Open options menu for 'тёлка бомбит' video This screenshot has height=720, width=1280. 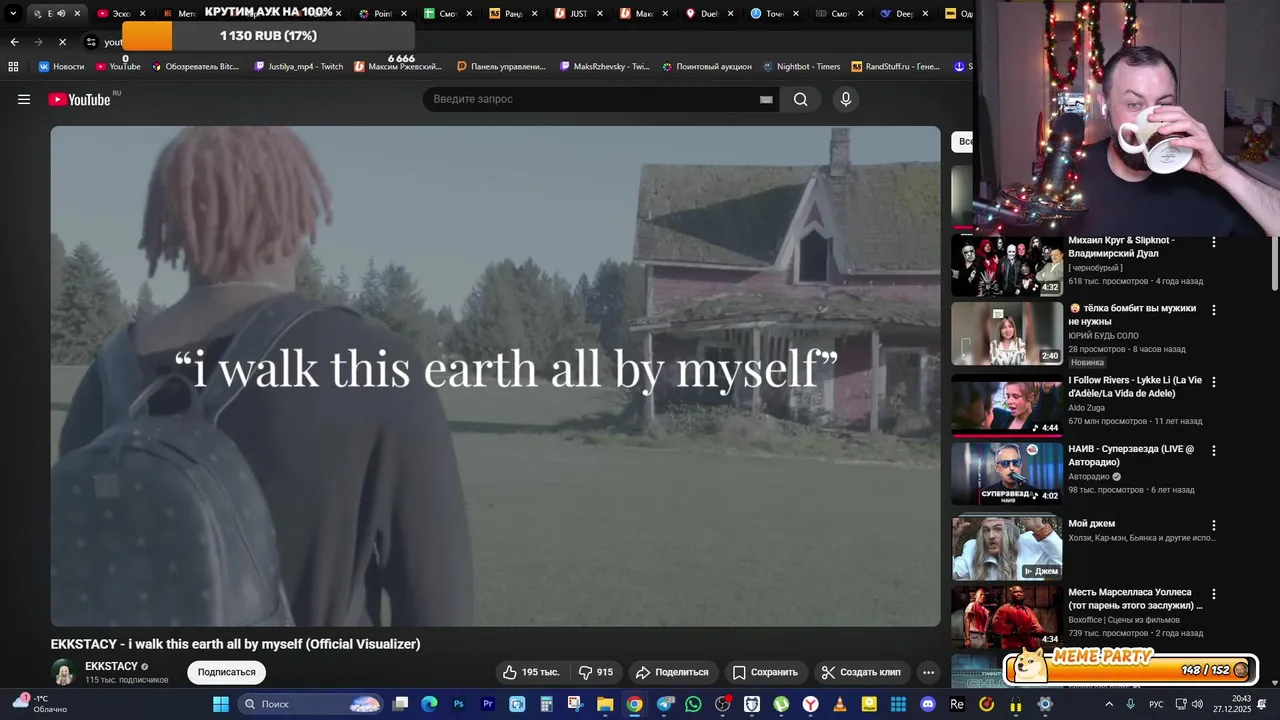tap(1214, 310)
